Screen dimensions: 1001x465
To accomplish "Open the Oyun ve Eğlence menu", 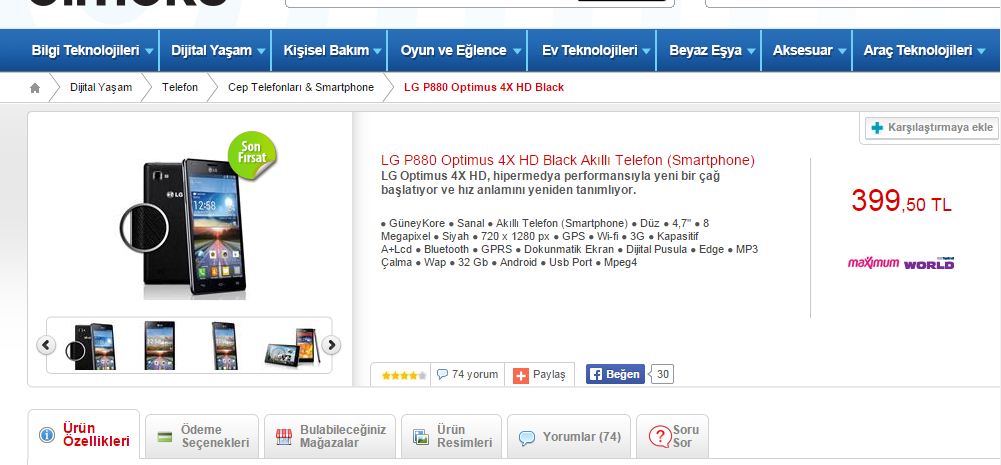I will pyautogui.click(x=459, y=50).
